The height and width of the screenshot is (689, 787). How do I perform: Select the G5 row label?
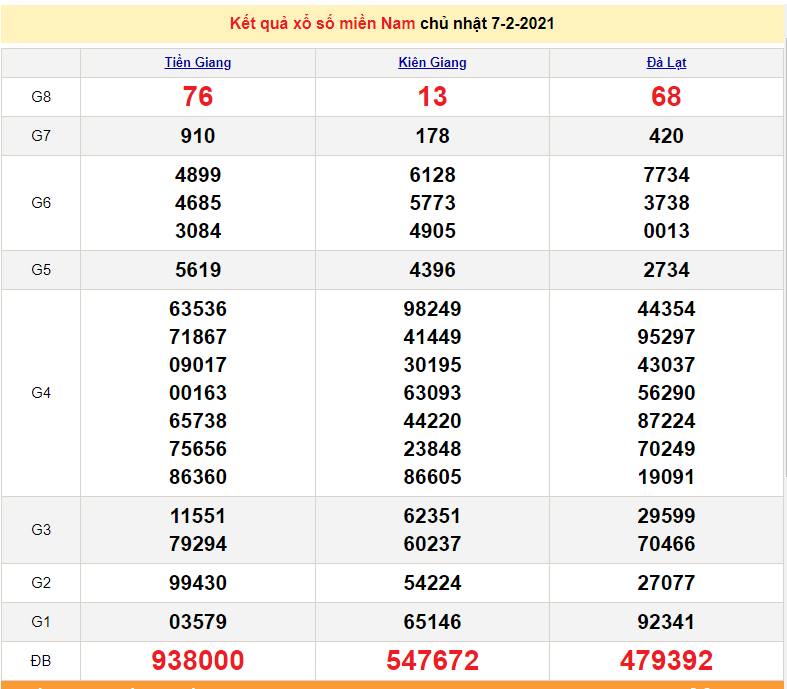click(x=41, y=270)
